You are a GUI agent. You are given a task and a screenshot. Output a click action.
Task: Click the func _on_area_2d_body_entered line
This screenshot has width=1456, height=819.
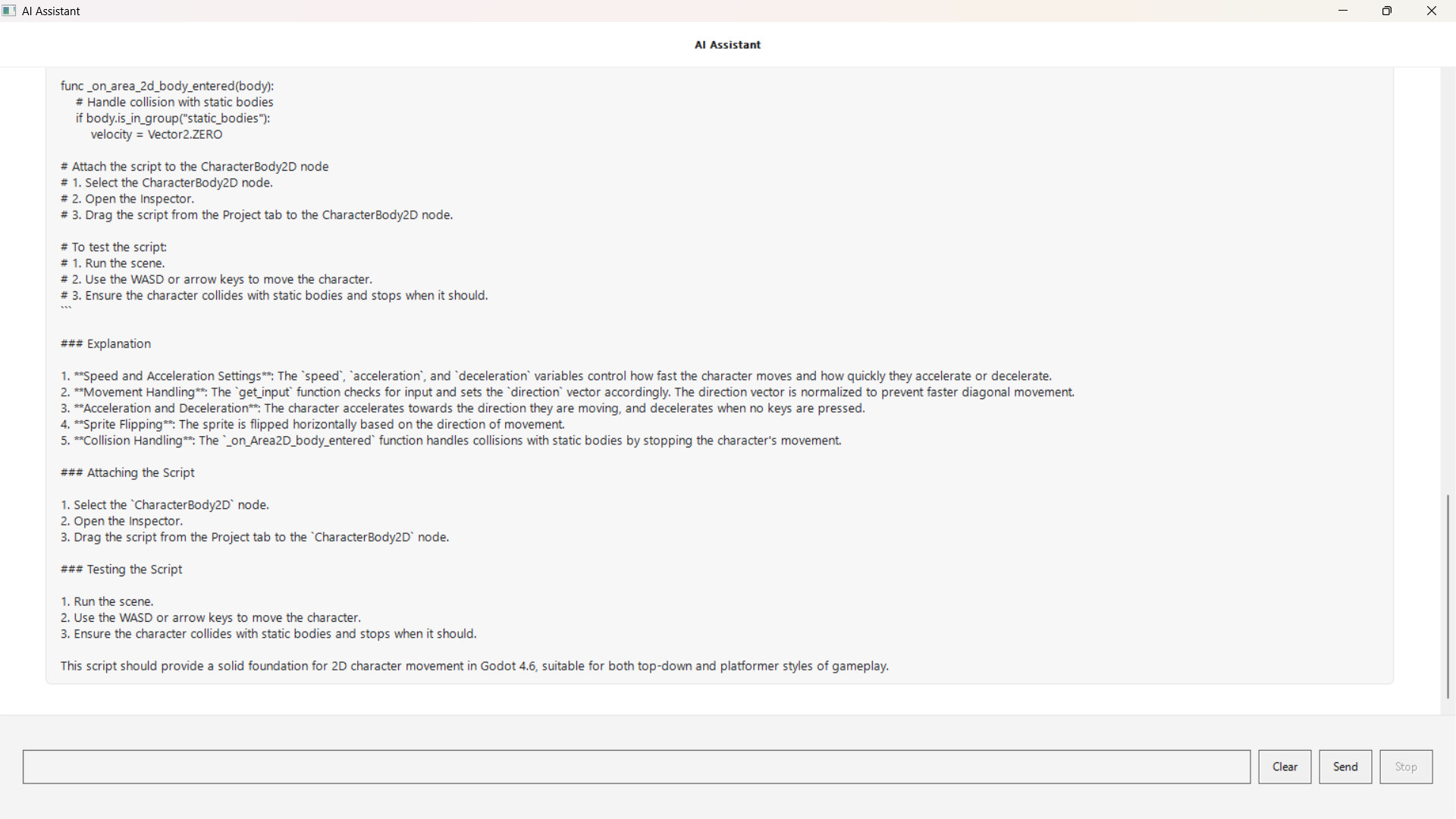tap(168, 86)
